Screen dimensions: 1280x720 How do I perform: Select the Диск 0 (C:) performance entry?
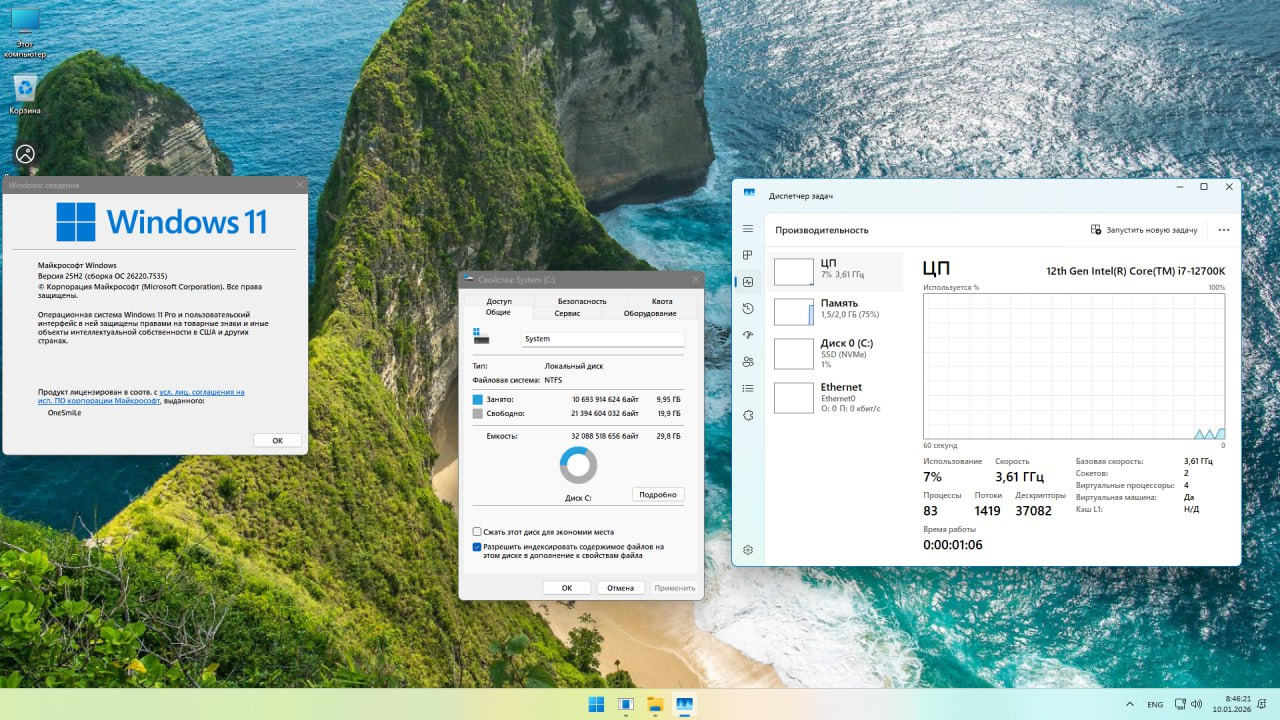pyautogui.click(x=837, y=354)
